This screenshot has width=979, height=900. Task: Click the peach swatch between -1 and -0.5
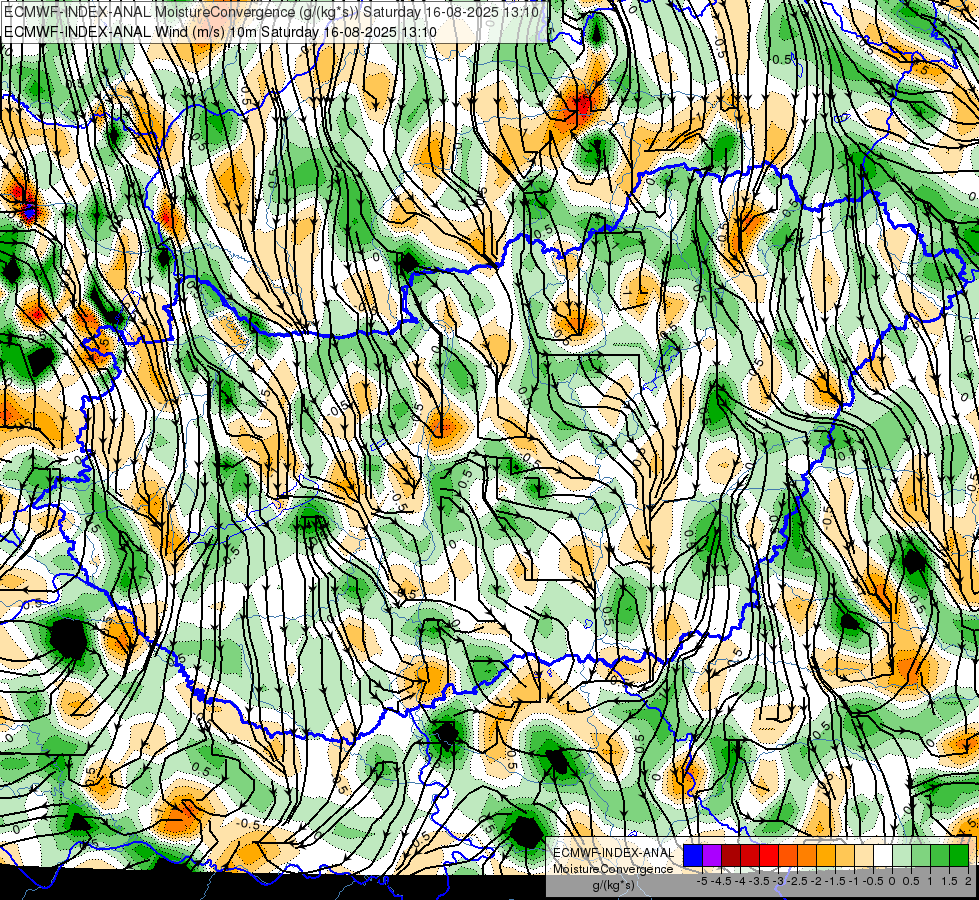(x=864, y=855)
